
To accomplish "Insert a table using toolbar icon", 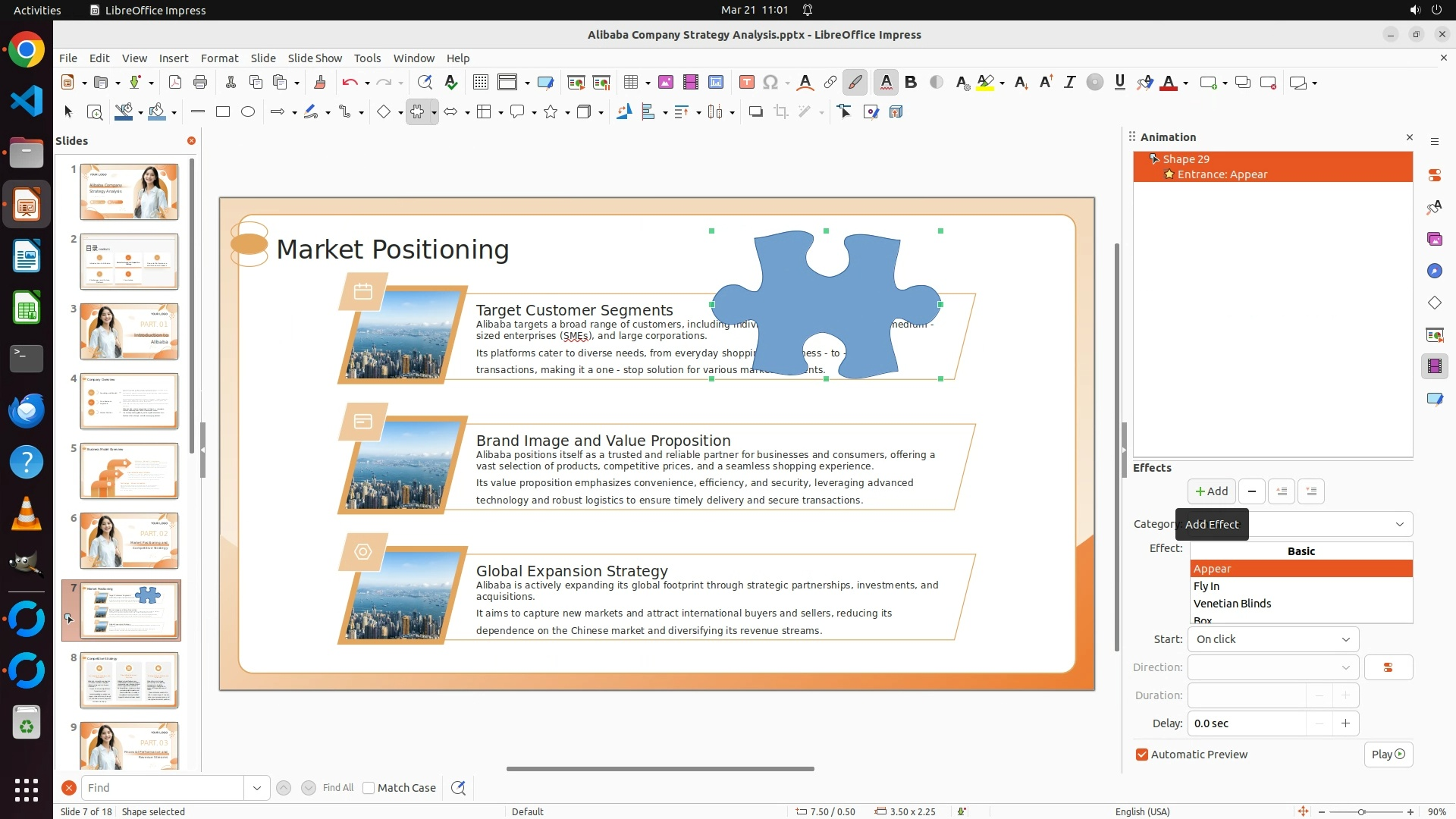I will (x=630, y=83).
